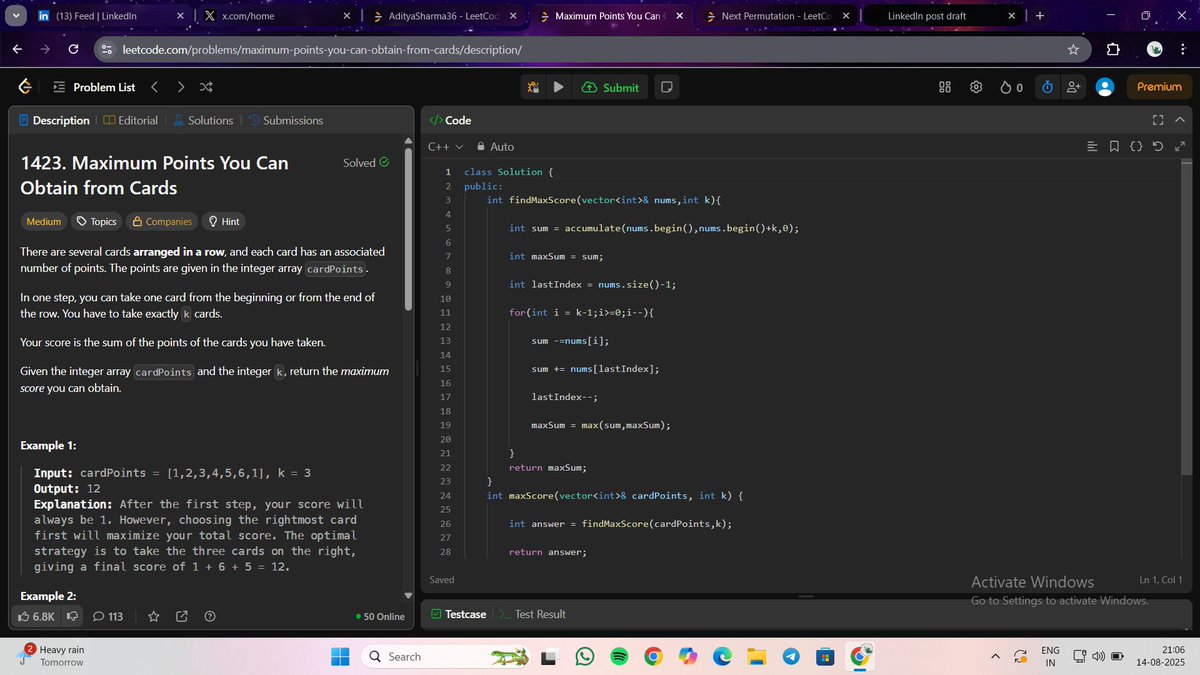
Task: Click the share problem icon
Action: pyautogui.click(x=182, y=616)
